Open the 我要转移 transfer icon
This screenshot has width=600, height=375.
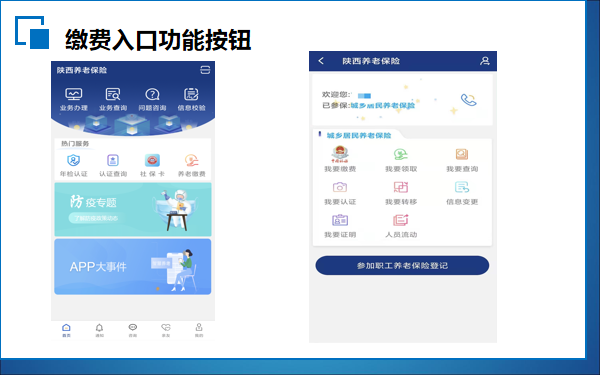pos(401,192)
